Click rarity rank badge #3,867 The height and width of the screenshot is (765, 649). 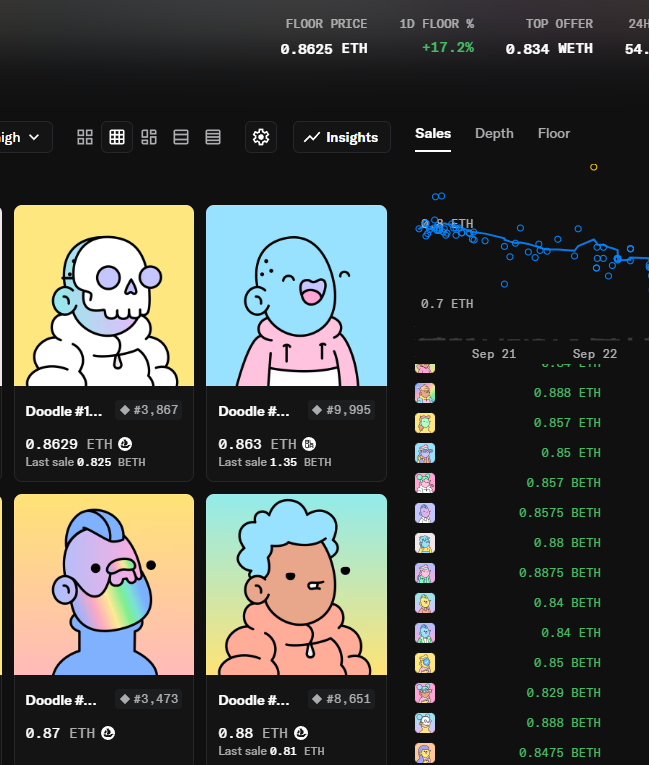pos(149,410)
